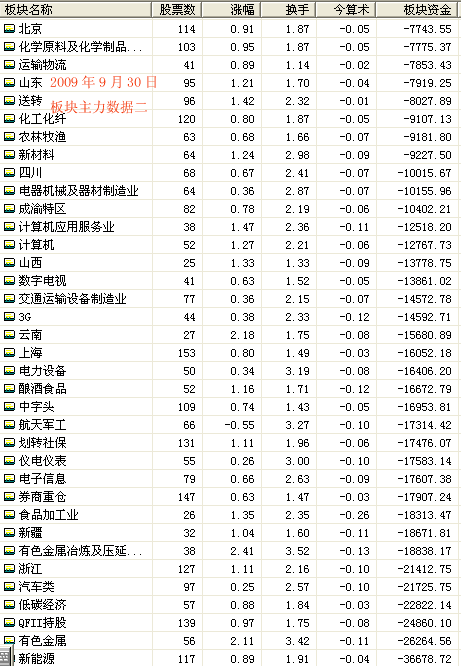Viewport: 461px width, 666px height.
Task: Click the icon beside 计算机应用服务业 row
Action: (x=9, y=227)
